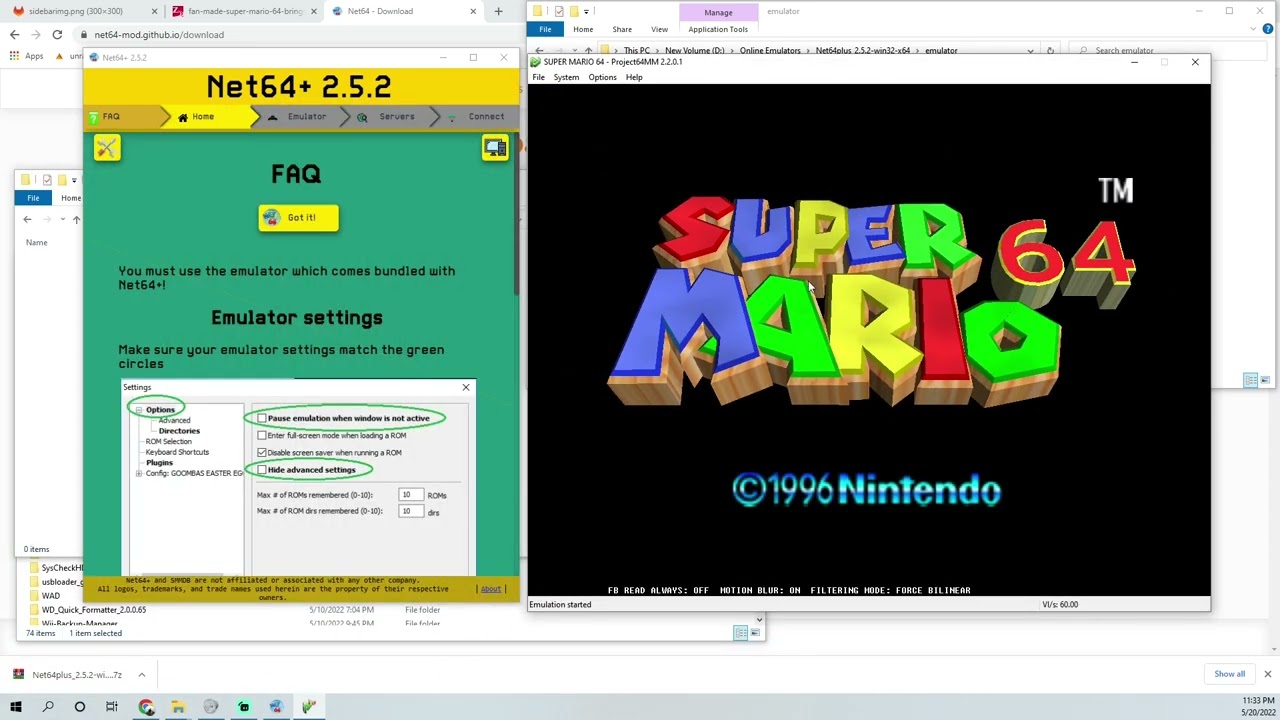Click the File tab in emulator Explorer window
This screenshot has width=1280, height=720.
tap(545, 29)
